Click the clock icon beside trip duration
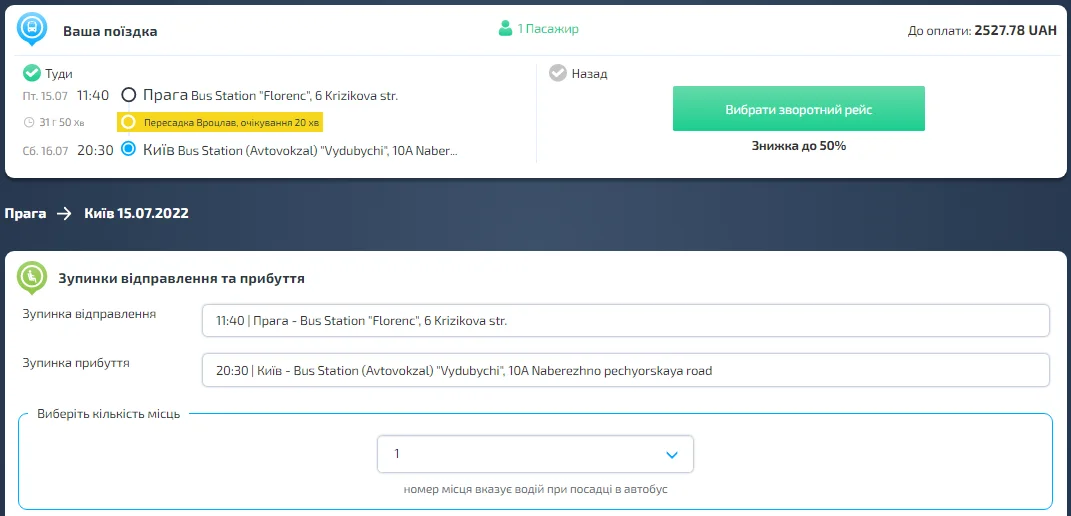The width and height of the screenshot is (1071, 516). 28,122
